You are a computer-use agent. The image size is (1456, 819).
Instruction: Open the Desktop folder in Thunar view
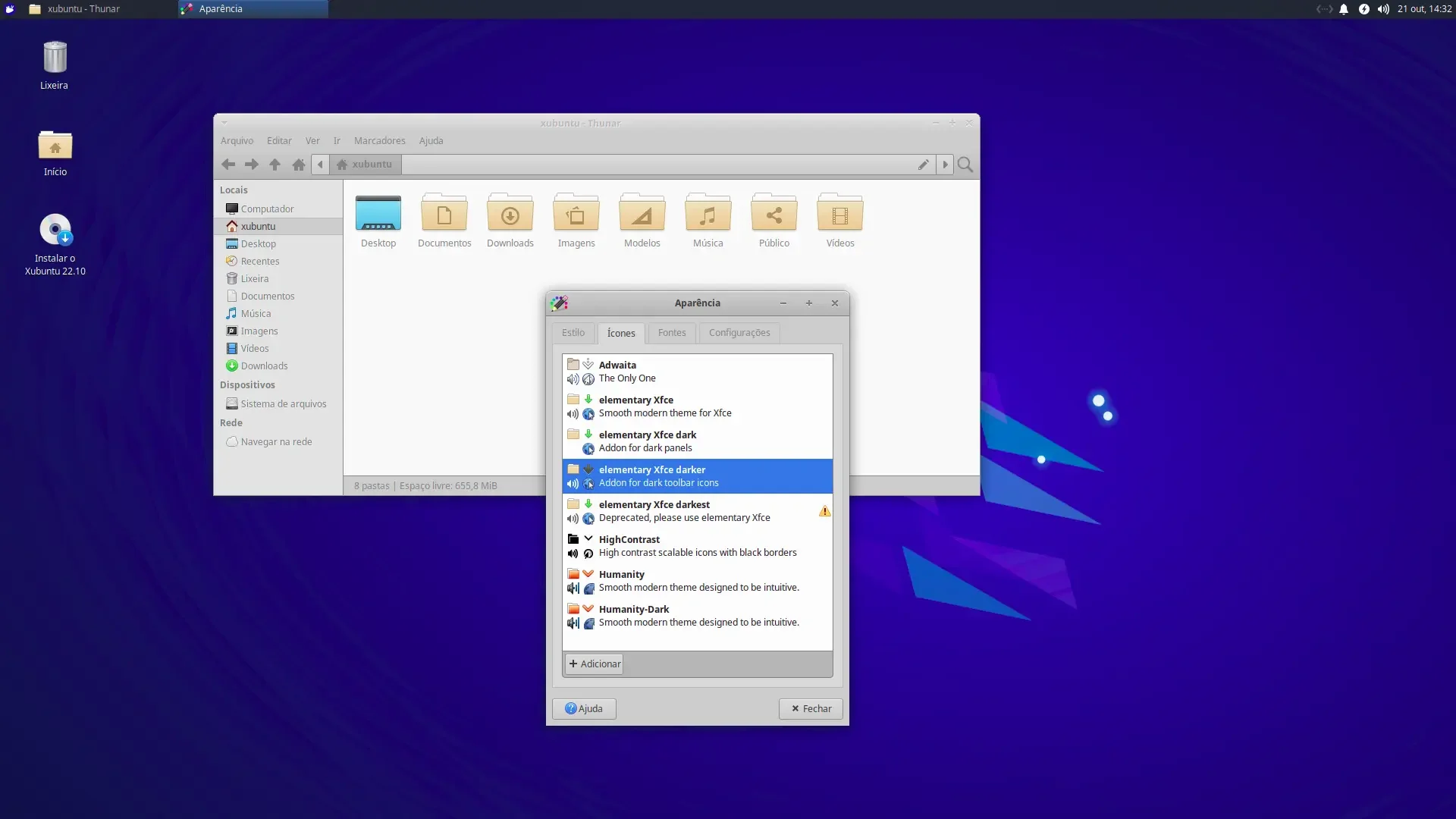click(378, 213)
